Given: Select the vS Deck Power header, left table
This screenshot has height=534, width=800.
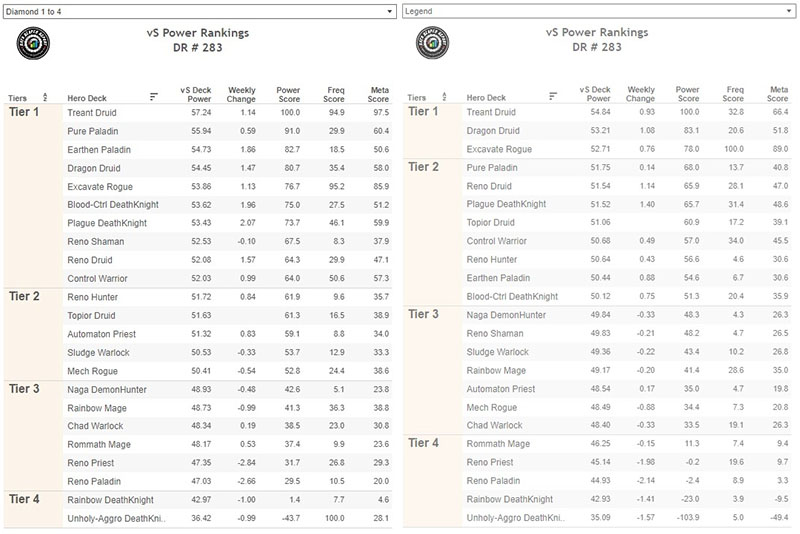Looking at the screenshot, I should [x=195, y=94].
